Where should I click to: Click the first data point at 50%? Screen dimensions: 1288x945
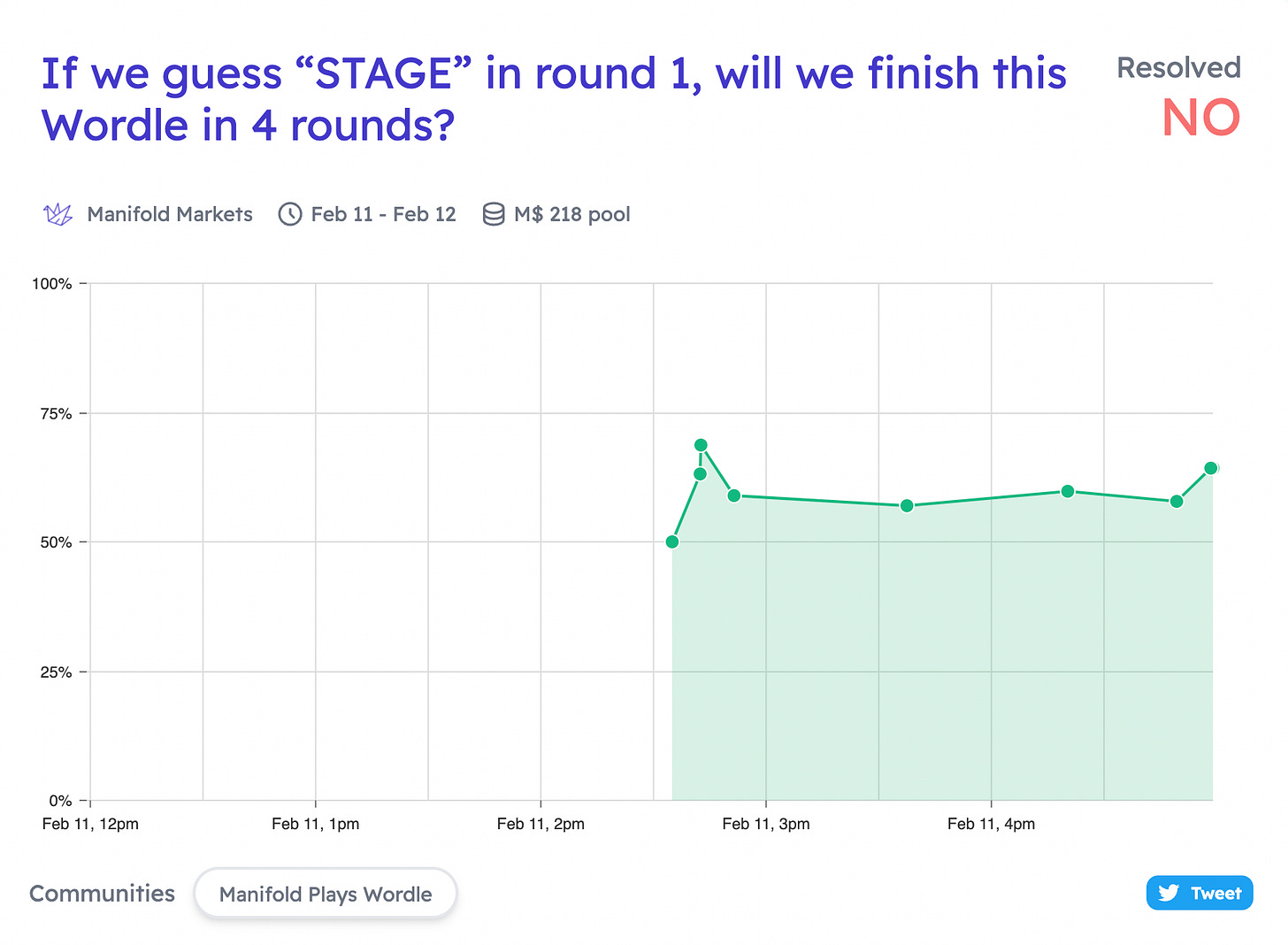point(672,542)
